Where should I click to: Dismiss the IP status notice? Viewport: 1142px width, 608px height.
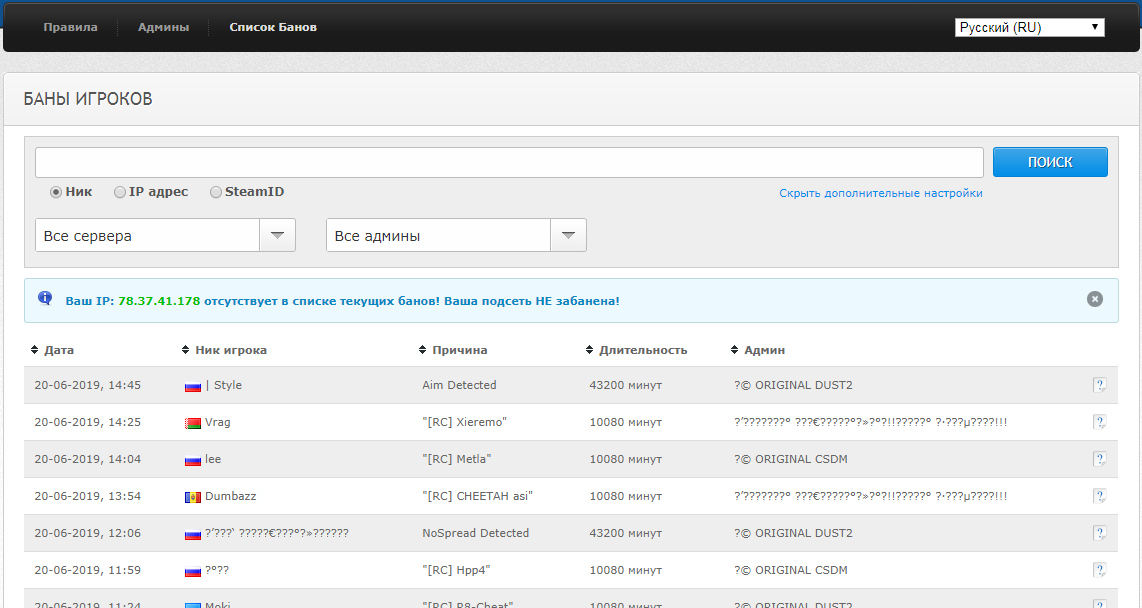[x=1095, y=299]
